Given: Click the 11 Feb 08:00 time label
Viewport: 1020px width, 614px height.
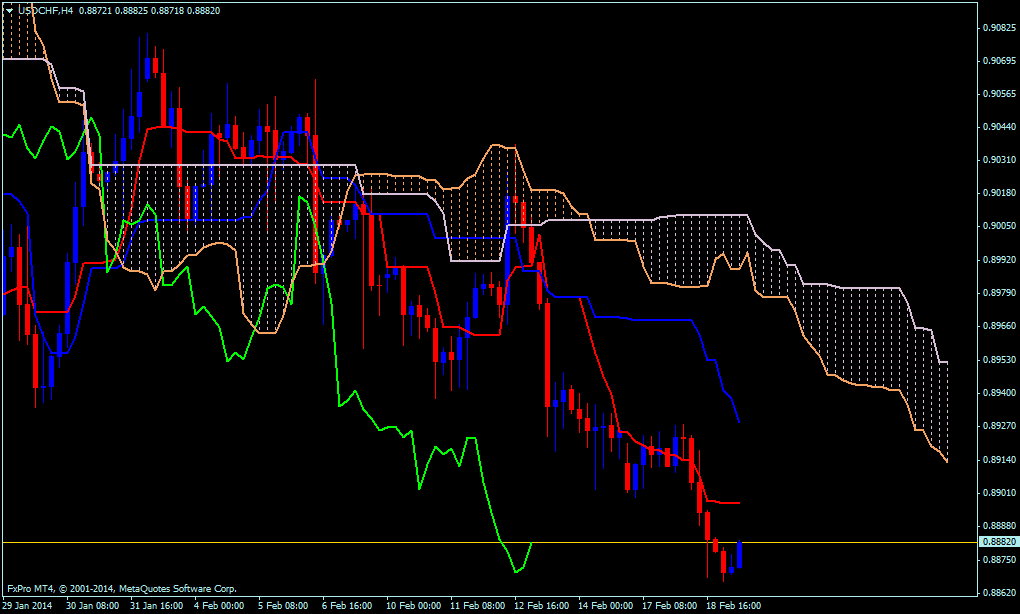Looking at the screenshot, I should click(477, 606).
